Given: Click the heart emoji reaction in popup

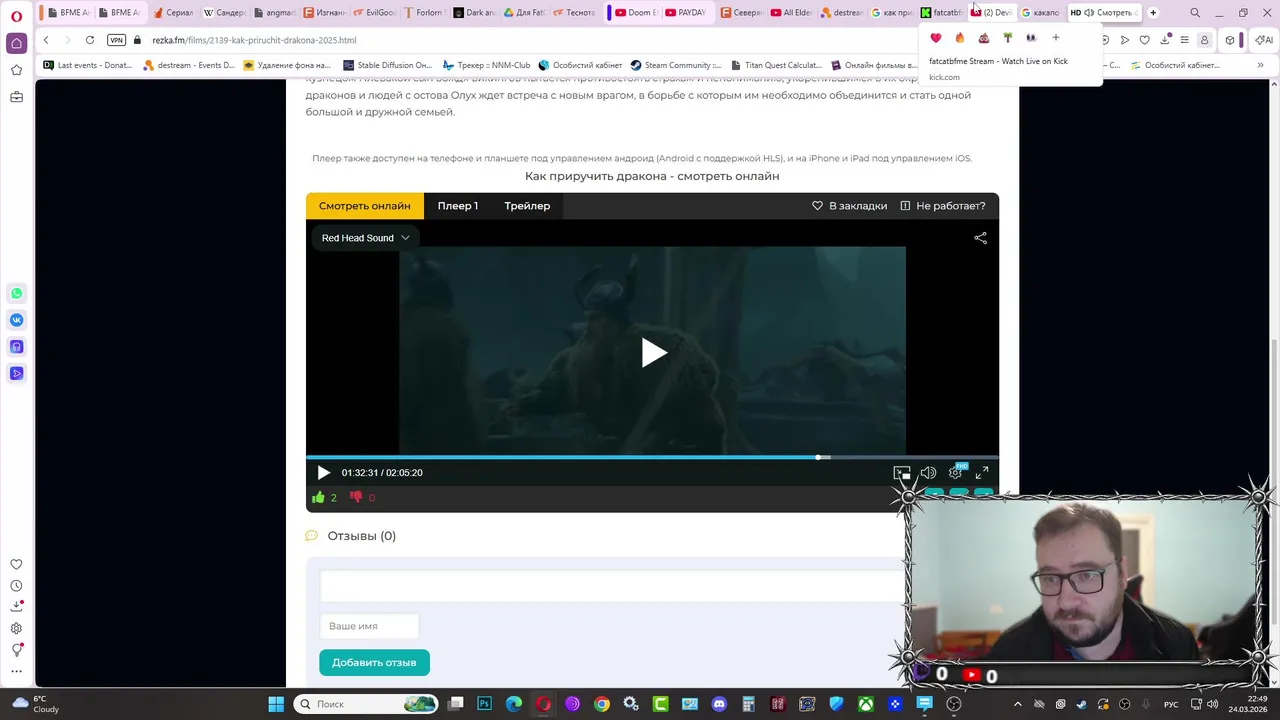Looking at the screenshot, I should [936, 38].
